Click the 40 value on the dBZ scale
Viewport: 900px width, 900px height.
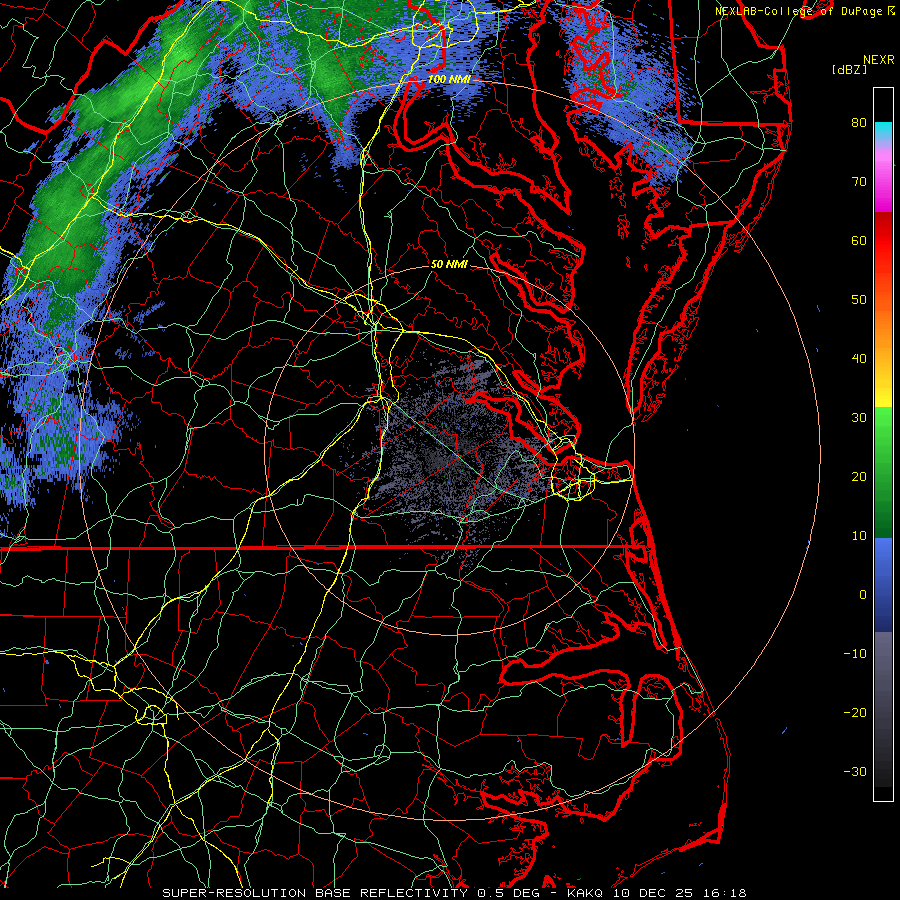859,359
